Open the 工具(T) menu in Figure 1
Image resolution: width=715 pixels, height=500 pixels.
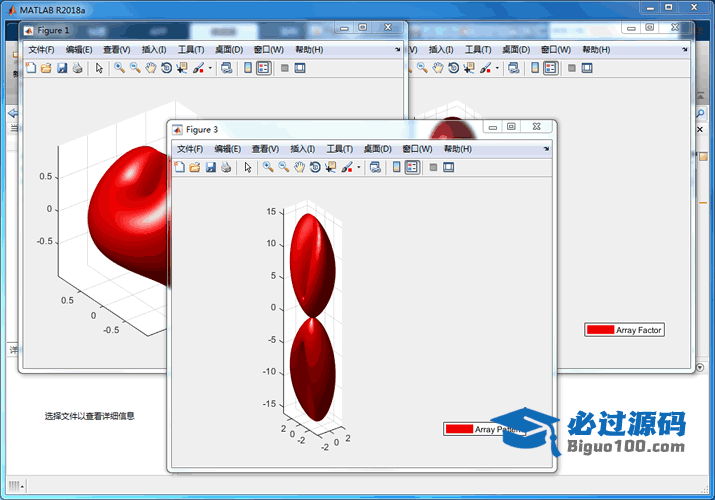tap(191, 49)
